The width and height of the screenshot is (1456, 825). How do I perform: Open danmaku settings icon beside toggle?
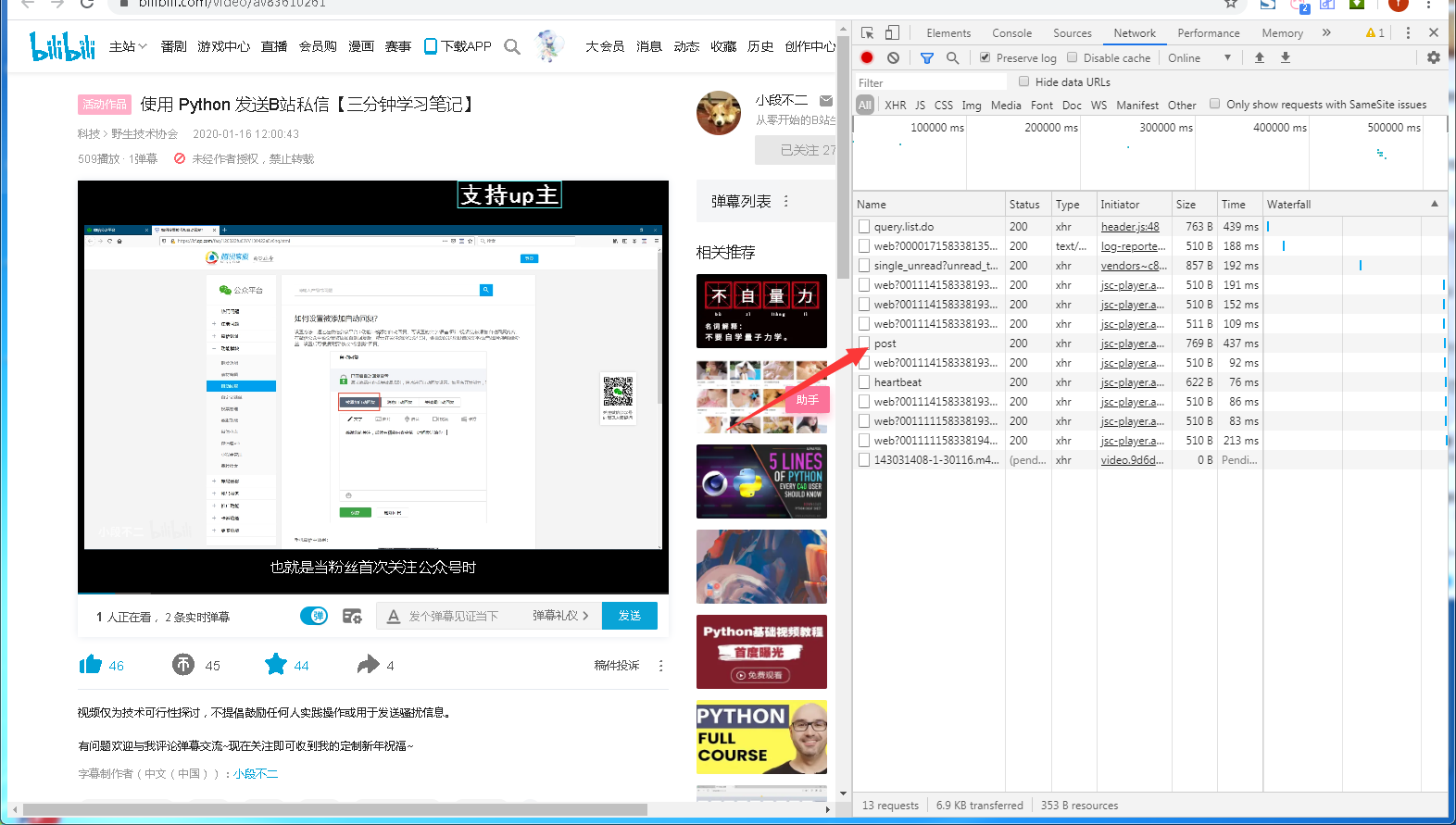[x=352, y=616]
